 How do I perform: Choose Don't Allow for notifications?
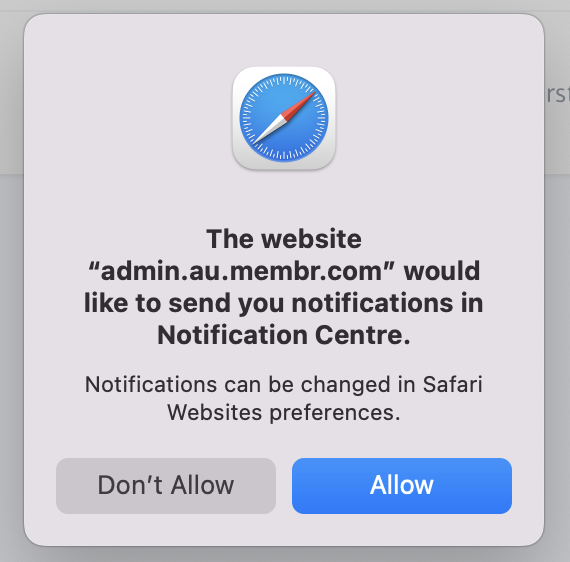pos(166,486)
